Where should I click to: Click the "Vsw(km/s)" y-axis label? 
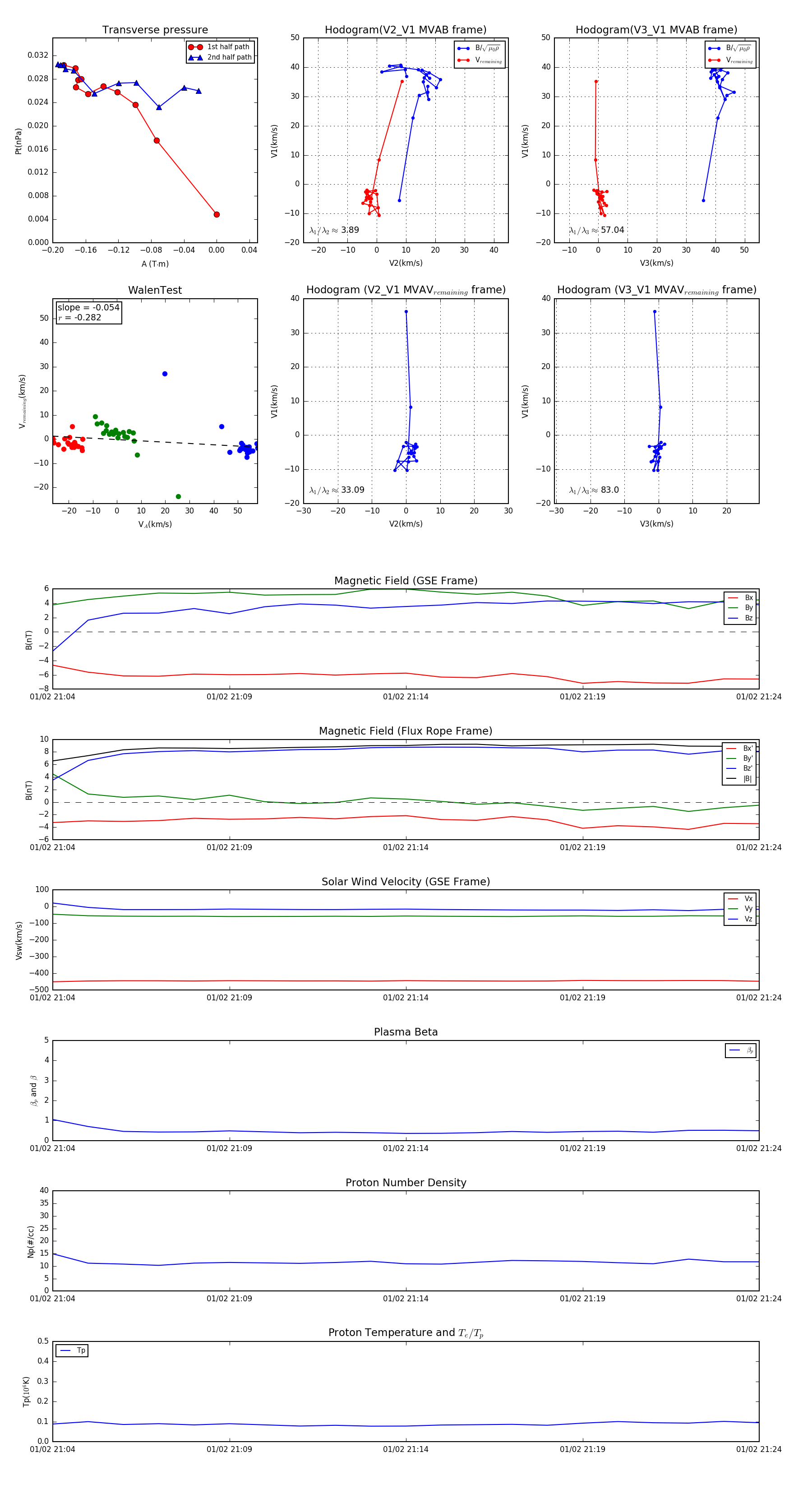pyautogui.click(x=18, y=941)
